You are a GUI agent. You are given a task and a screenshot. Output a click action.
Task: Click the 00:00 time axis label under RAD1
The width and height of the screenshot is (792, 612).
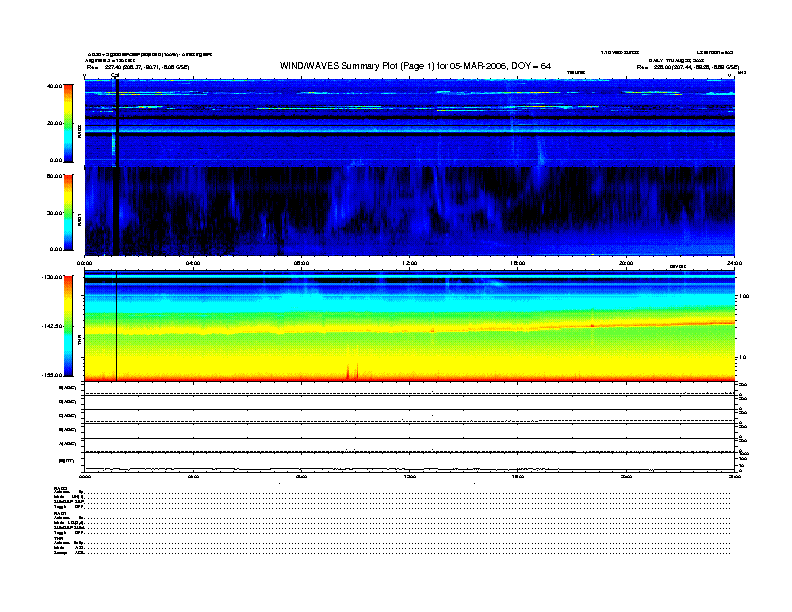point(85,263)
